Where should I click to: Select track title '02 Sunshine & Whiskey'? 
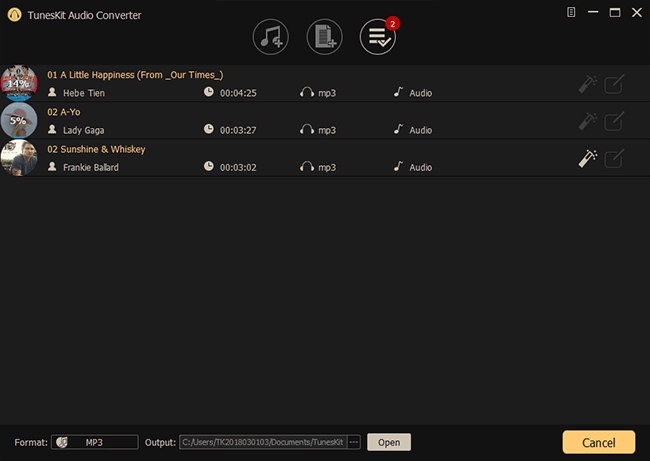(96, 149)
